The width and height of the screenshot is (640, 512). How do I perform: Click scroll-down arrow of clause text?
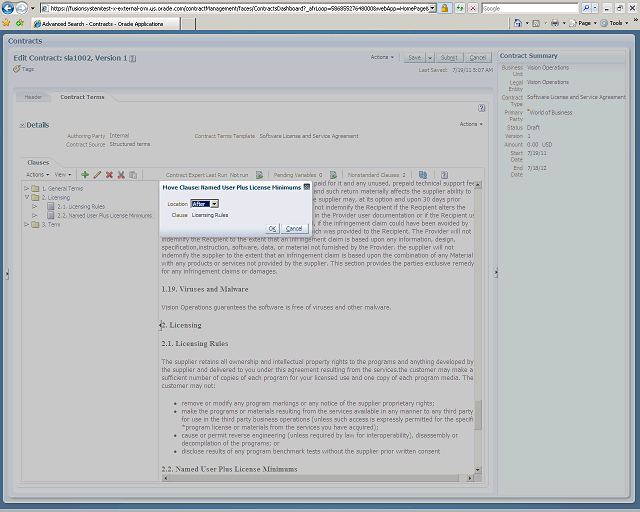[478, 470]
